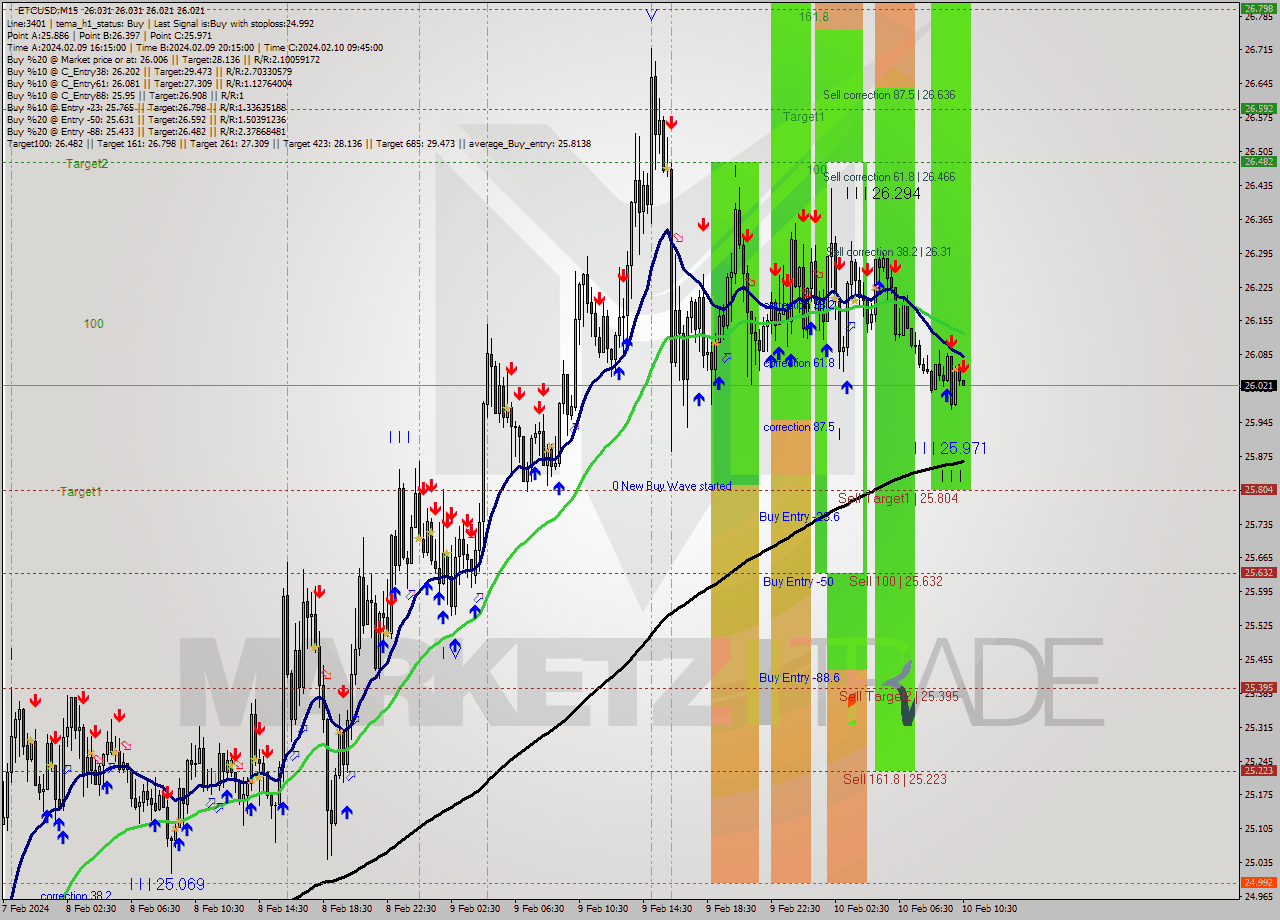Click the 25.395 red price label
This screenshot has height=920, width=1280.
coord(1257,687)
